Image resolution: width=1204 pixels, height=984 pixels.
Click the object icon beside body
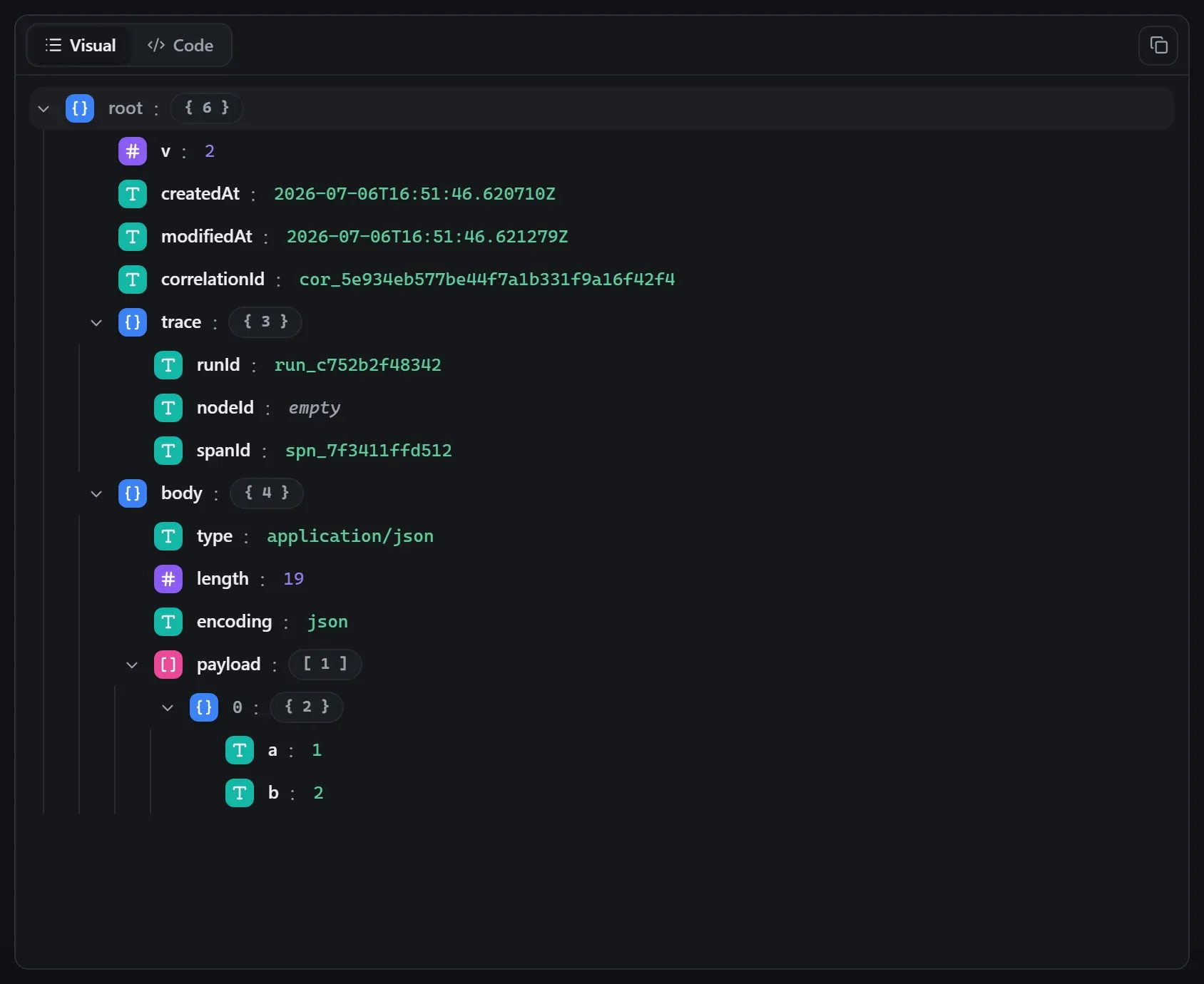pyautogui.click(x=133, y=493)
